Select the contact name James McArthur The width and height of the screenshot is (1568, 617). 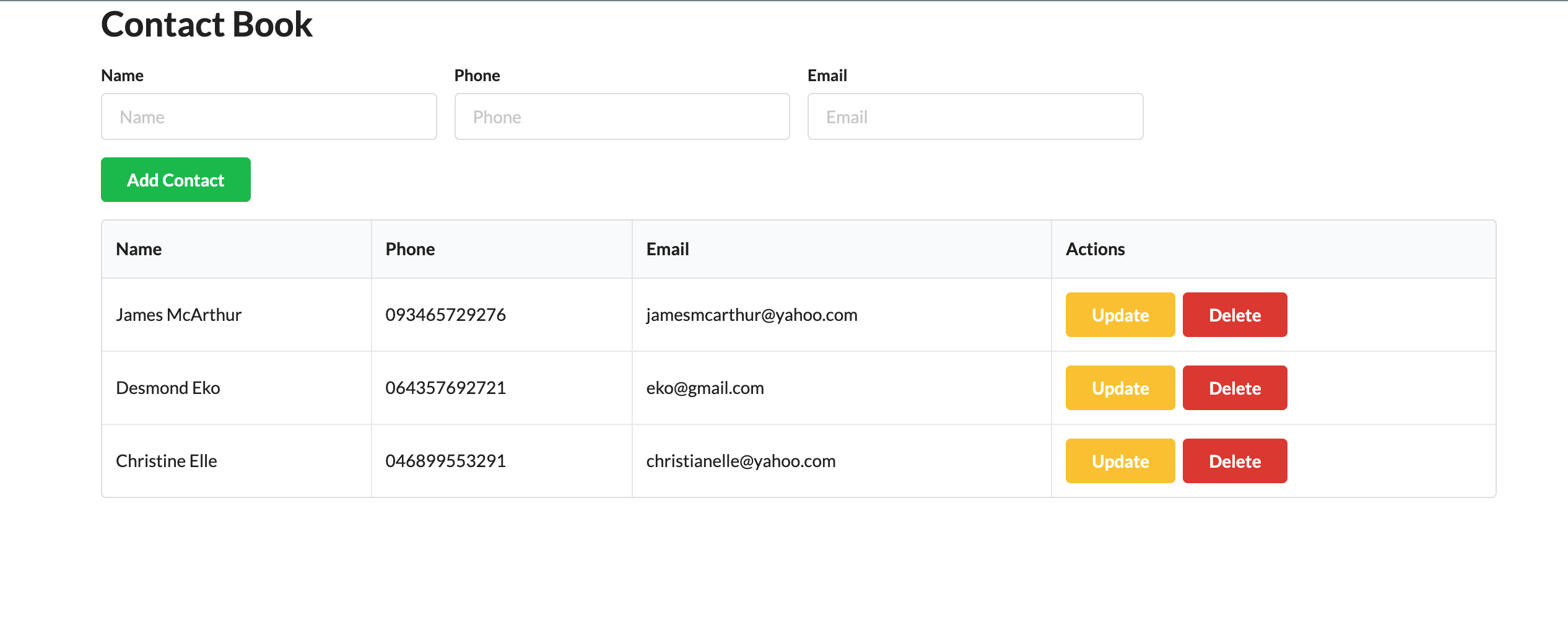178,314
